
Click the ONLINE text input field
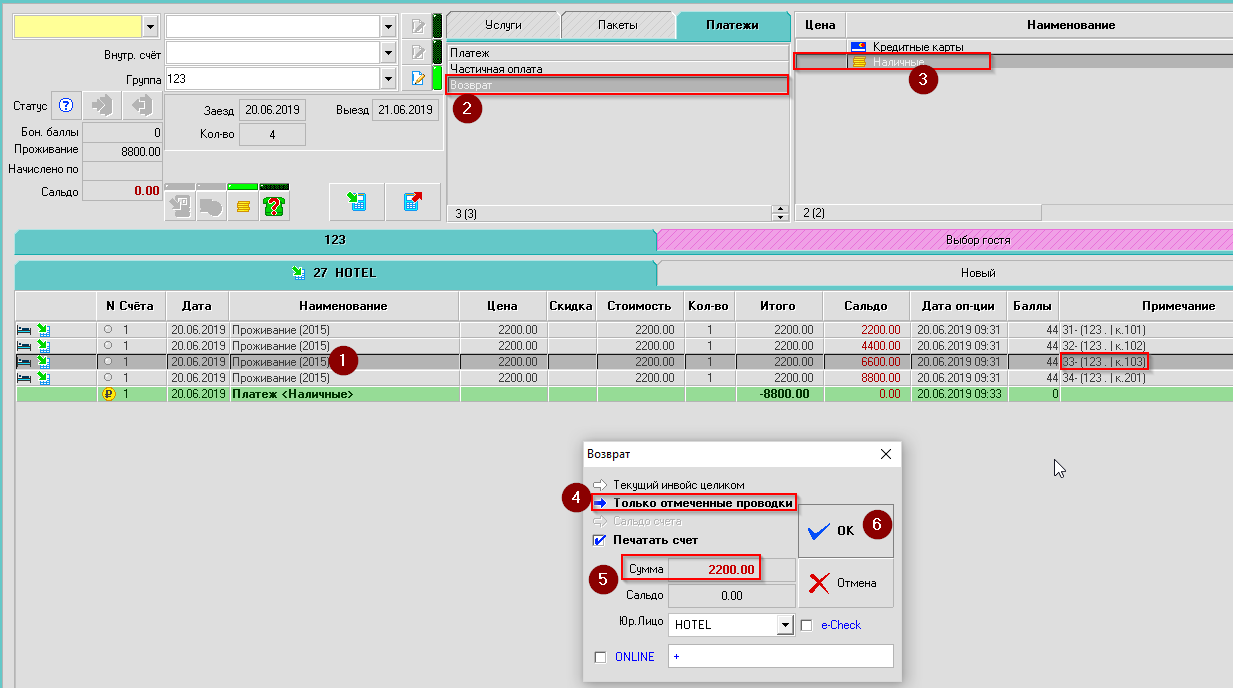[780, 657]
